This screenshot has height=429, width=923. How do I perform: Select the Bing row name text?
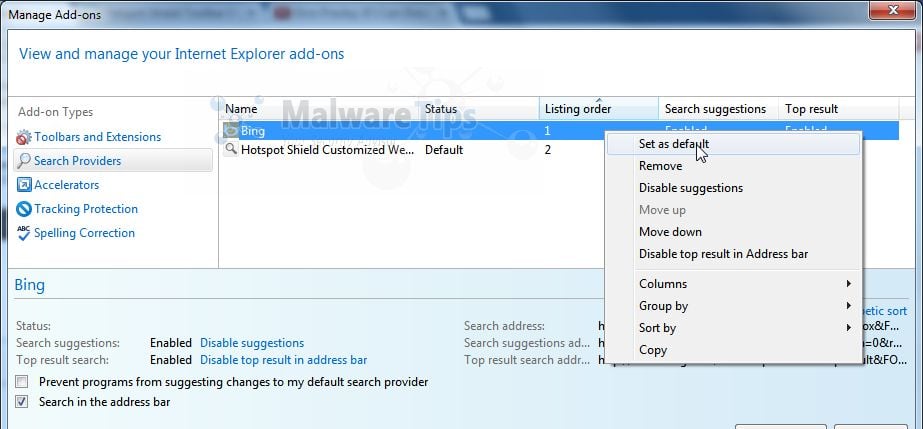(253, 131)
